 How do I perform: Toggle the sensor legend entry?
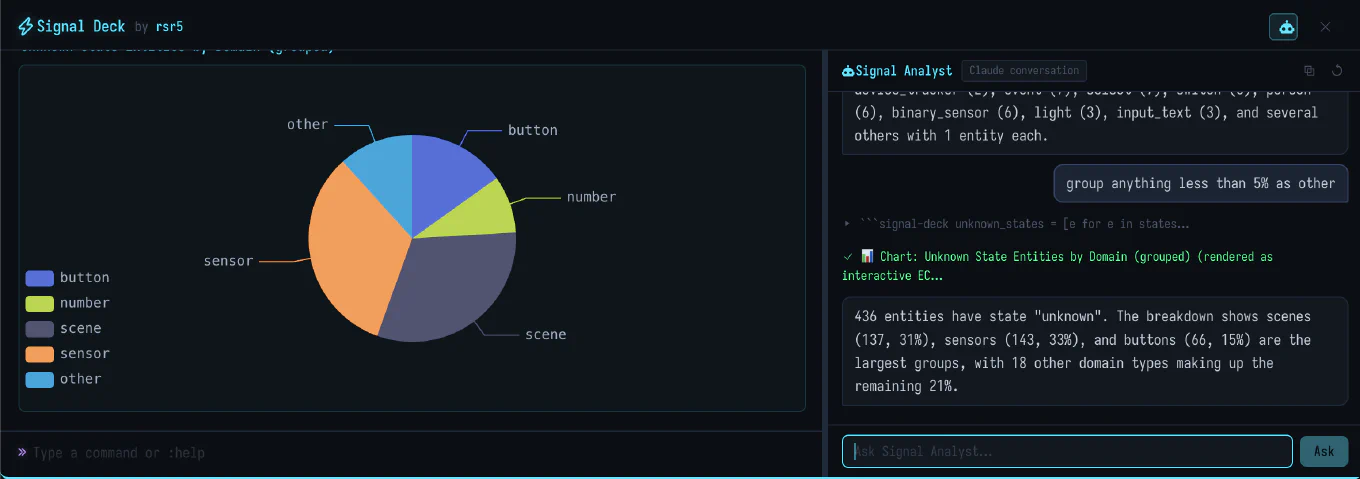(x=68, y=354)
